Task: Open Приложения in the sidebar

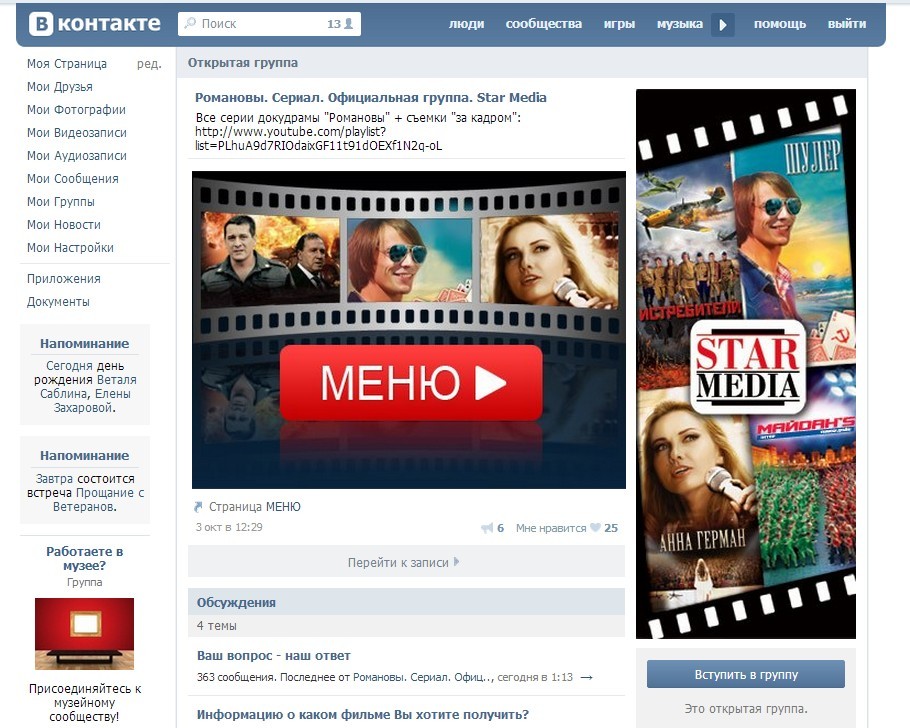Action: tap(64, 279)
